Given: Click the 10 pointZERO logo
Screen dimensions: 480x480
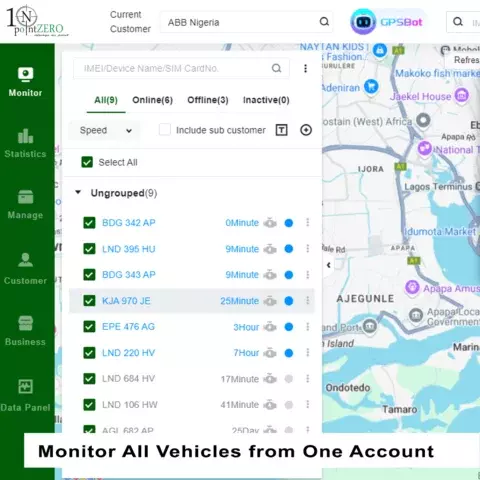Looking at the screenshot, I should point(37,21).
